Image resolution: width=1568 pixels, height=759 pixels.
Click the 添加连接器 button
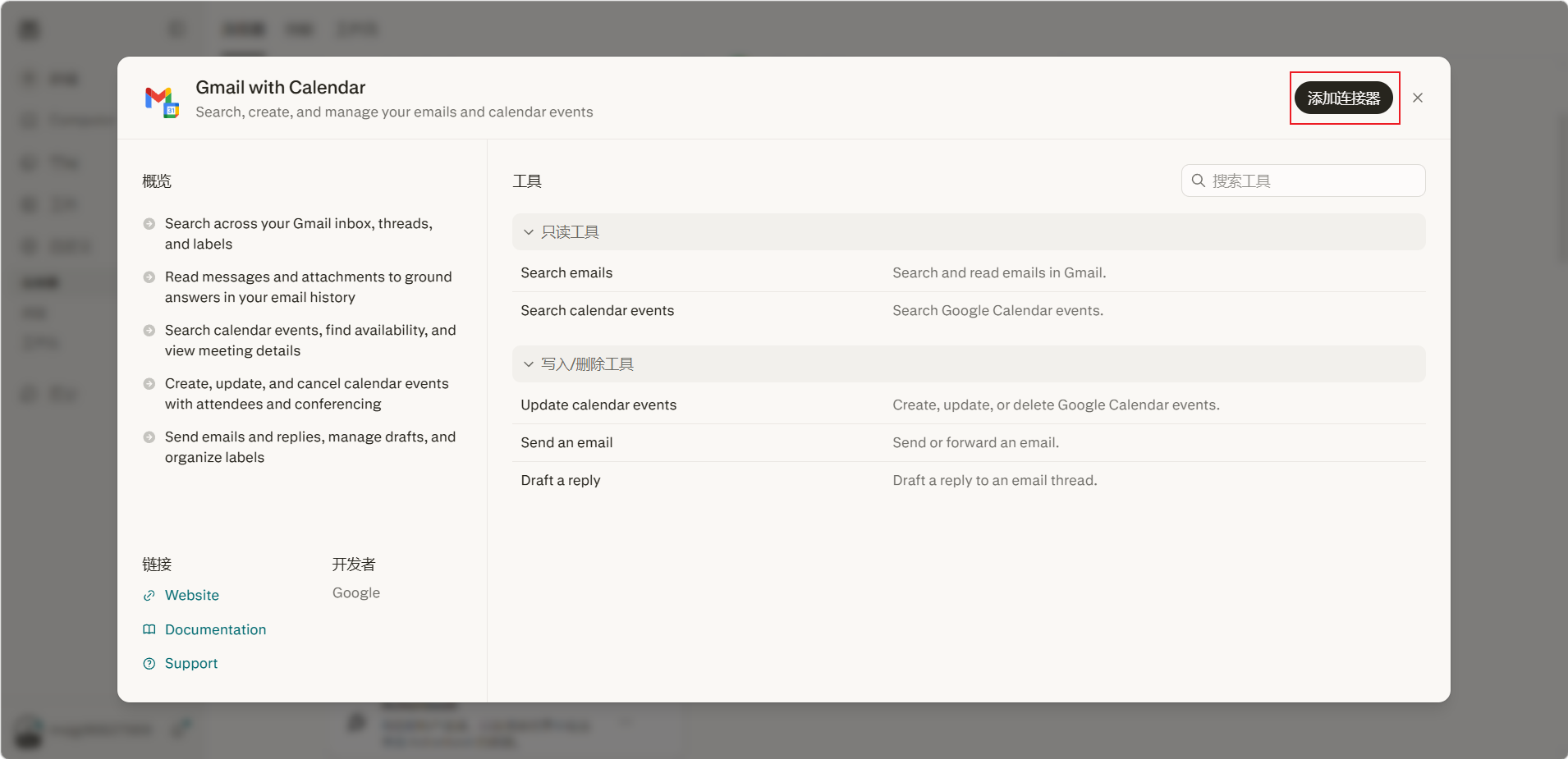click(x=1344, y=98)
